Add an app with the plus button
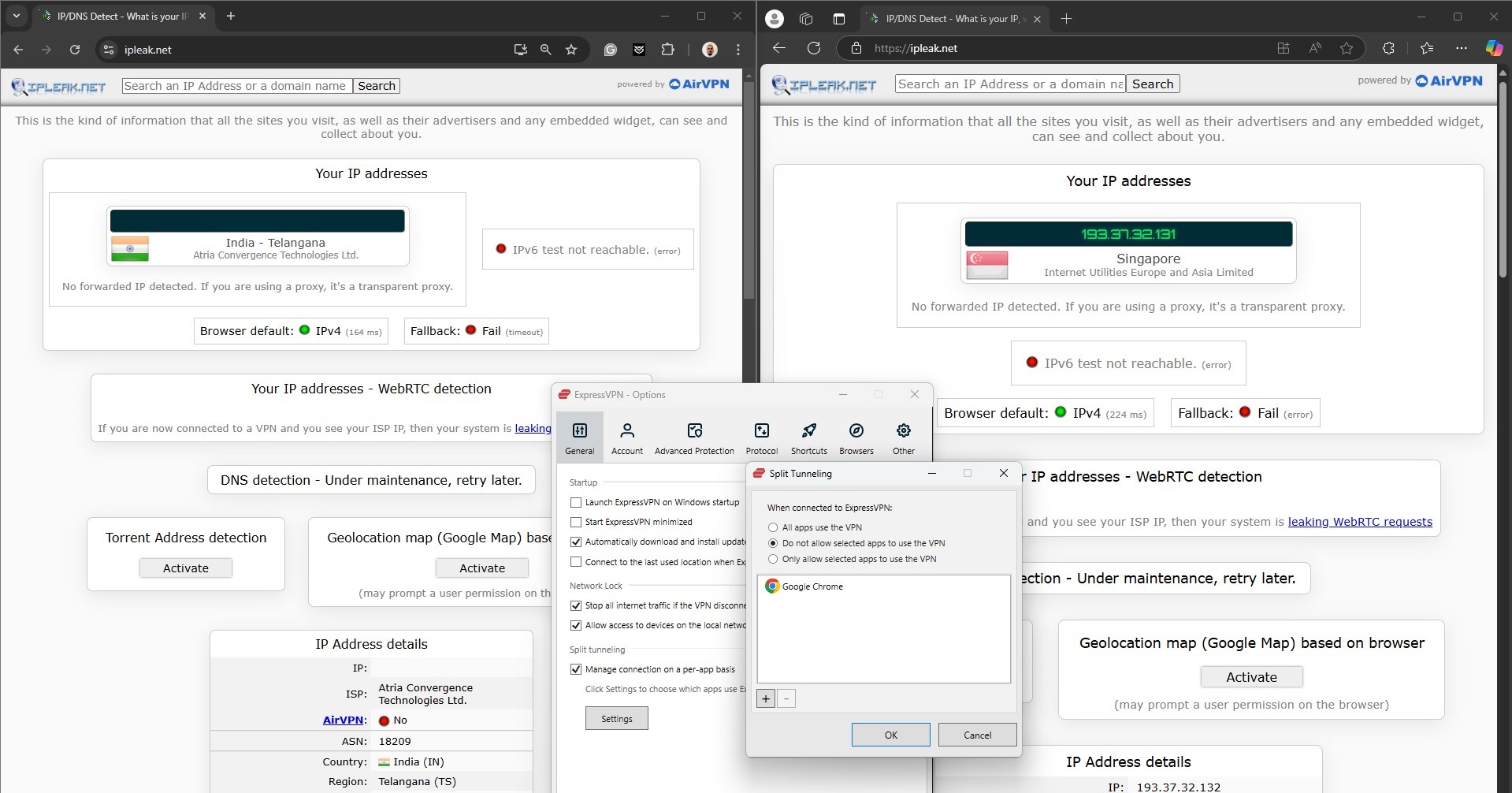The height and width of the screenshot is (793, 1512). tap(766, 698)
